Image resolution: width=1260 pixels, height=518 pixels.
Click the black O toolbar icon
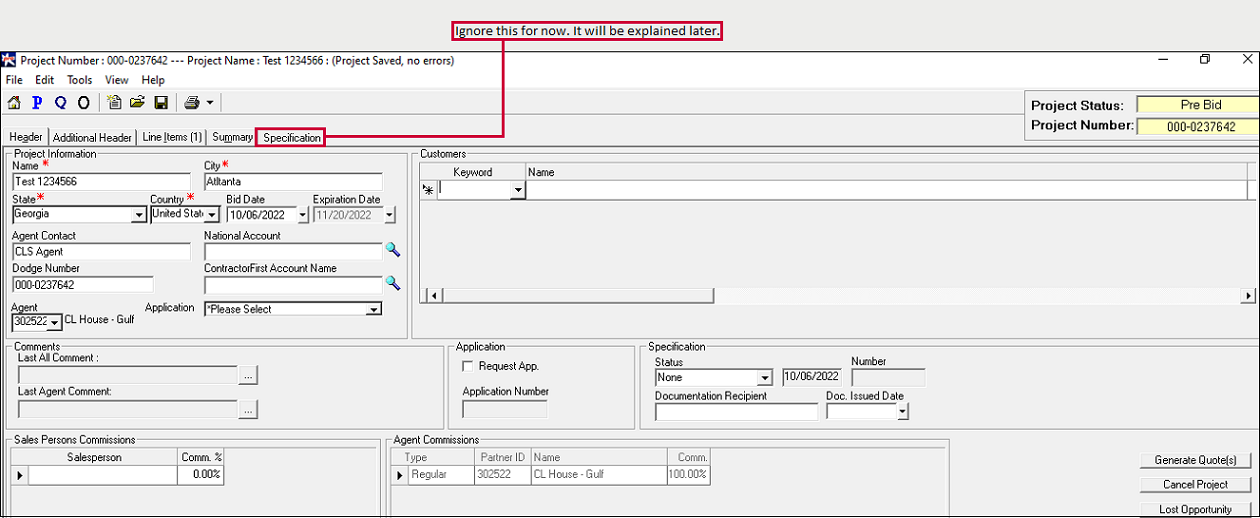(x=84, y=102)
